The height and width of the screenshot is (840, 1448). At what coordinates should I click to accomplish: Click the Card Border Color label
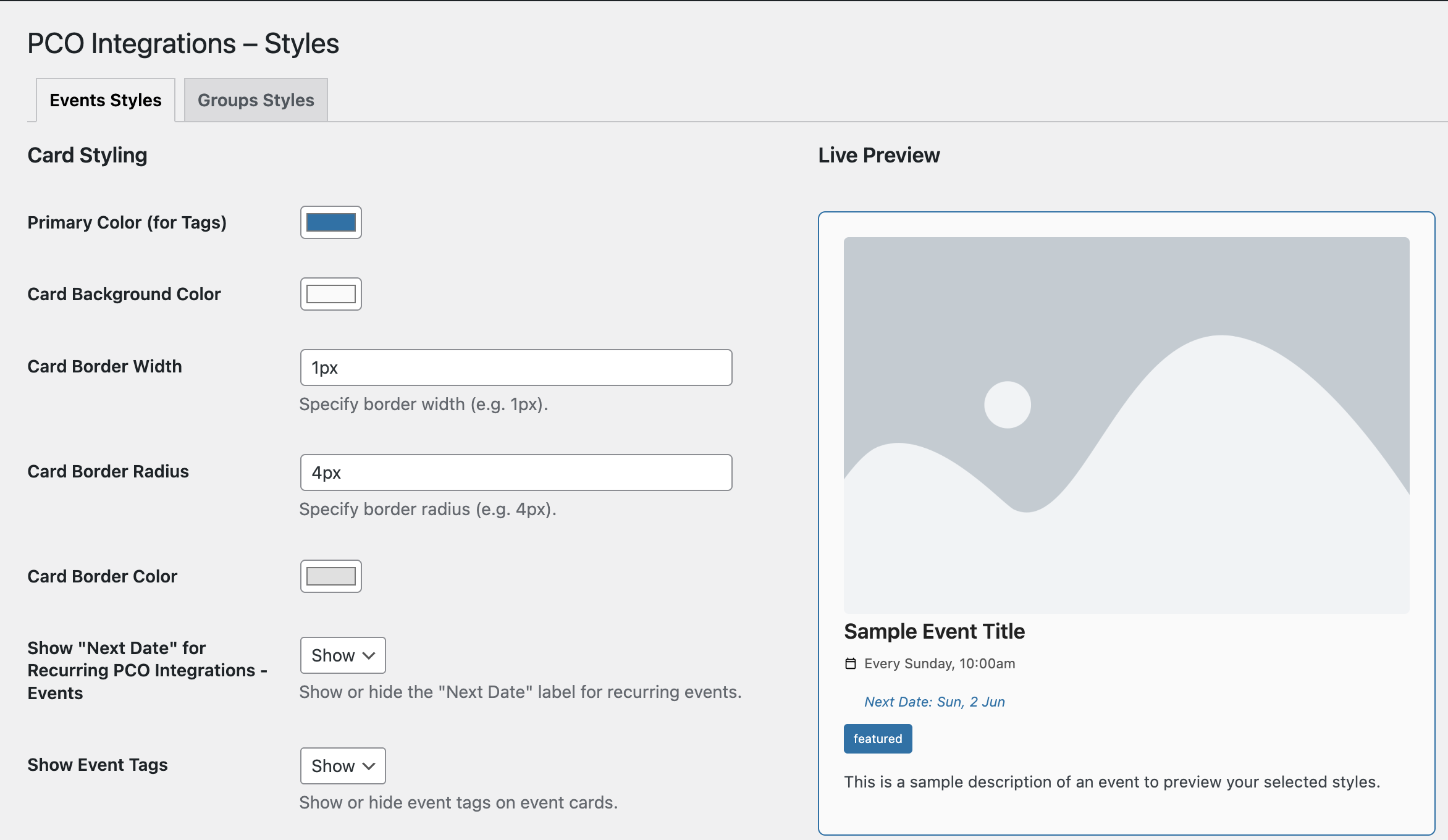point(103,576)
